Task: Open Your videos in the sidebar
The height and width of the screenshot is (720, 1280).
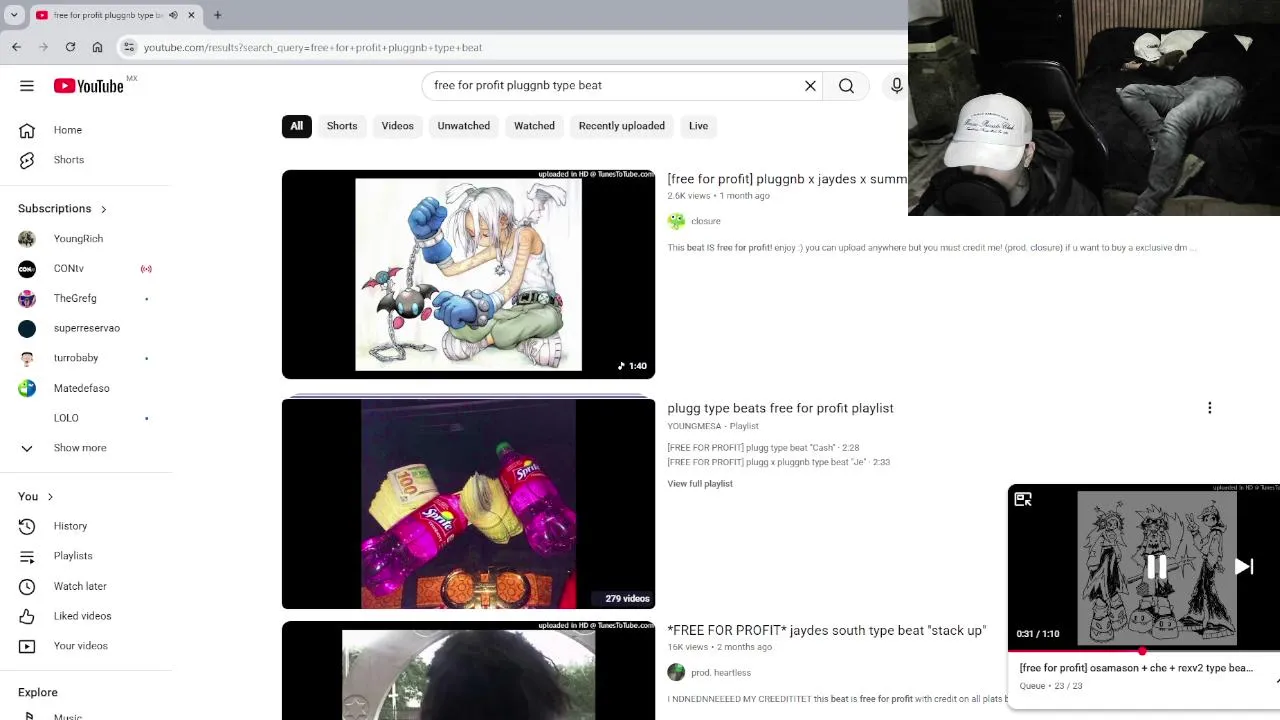Action: tap(80, 646)
